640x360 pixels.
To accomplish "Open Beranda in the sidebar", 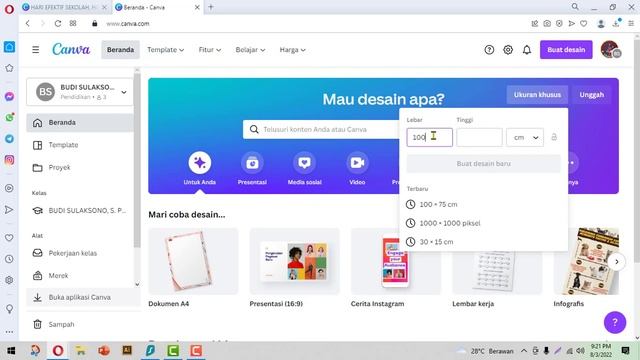I will pos(80,122).
